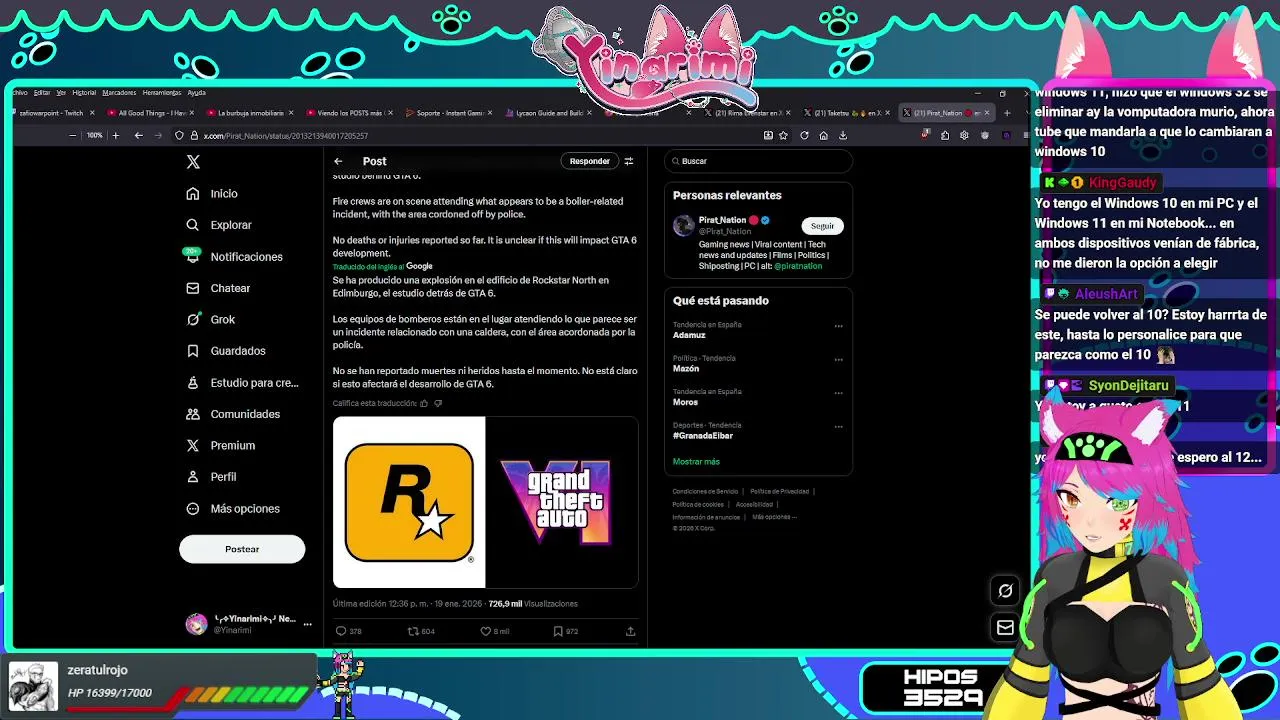Open the Historial browser menu
Viewport: 1280px width, 720px height.
[84, 93]
